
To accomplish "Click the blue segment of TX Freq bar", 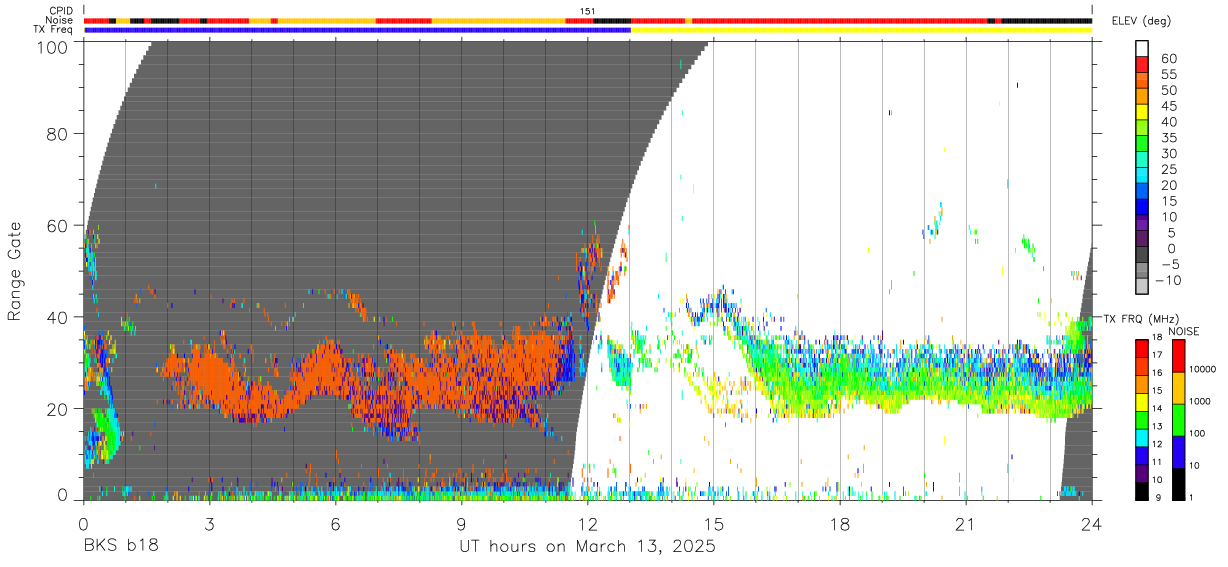I will coord(357,30).
